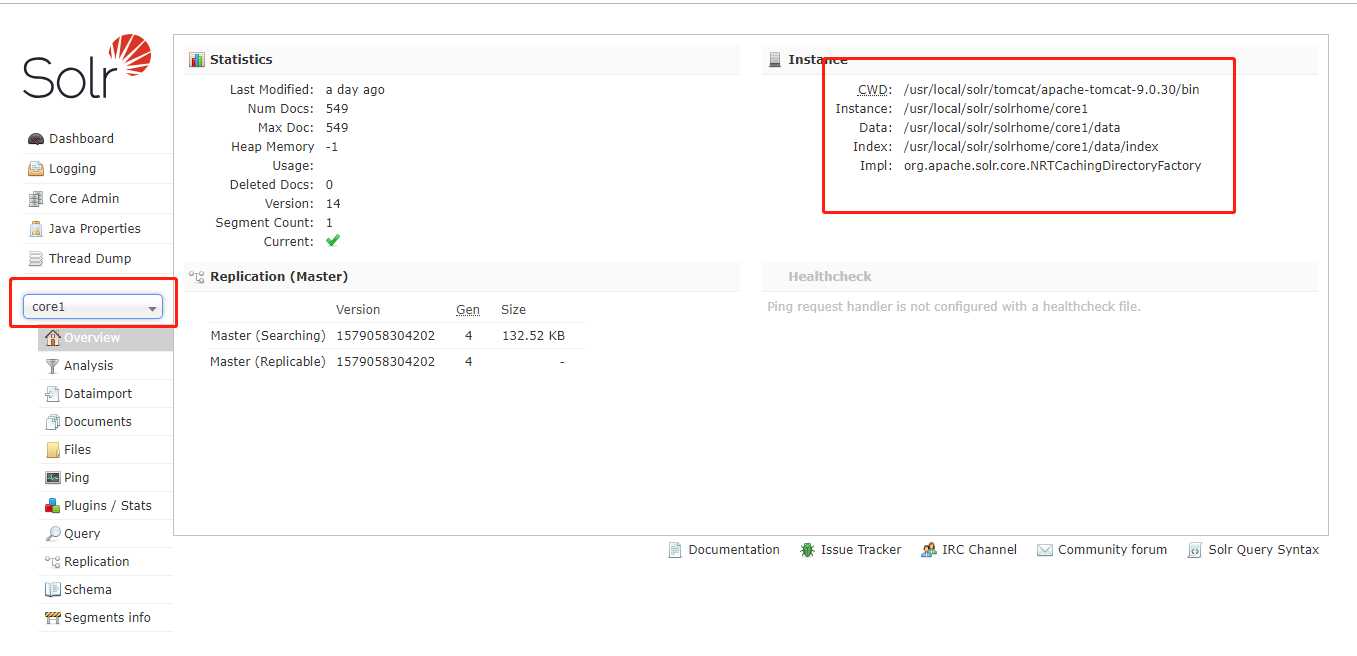Open Plugins / Stats page
The width and height of the screenshot is (1357, 656).
pyautogui.click(x=108, y=506)
